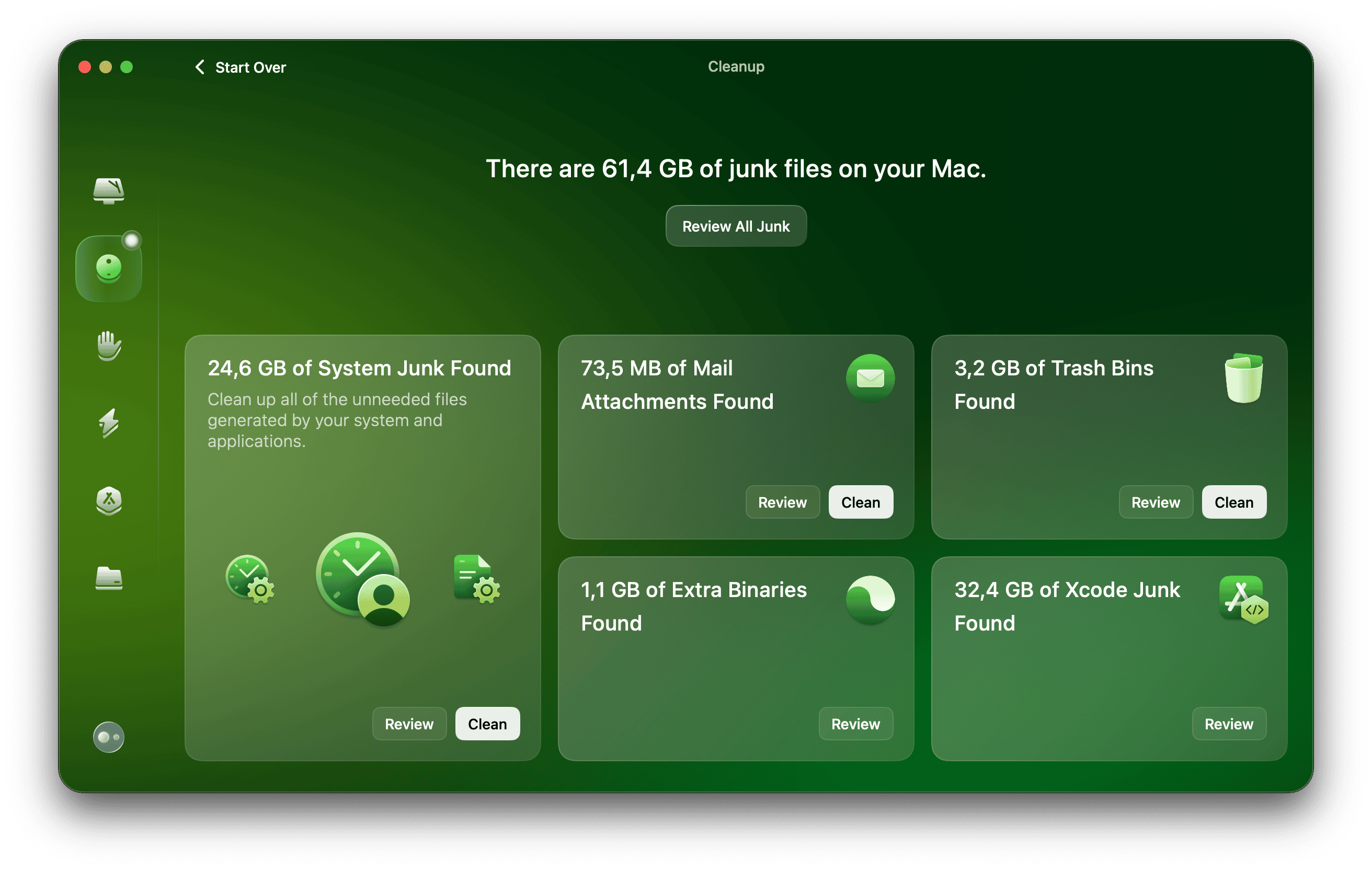Click the Extra Binaries icon
The height and width of the screenshot is (870, 1372).
[x=870, y=599]
